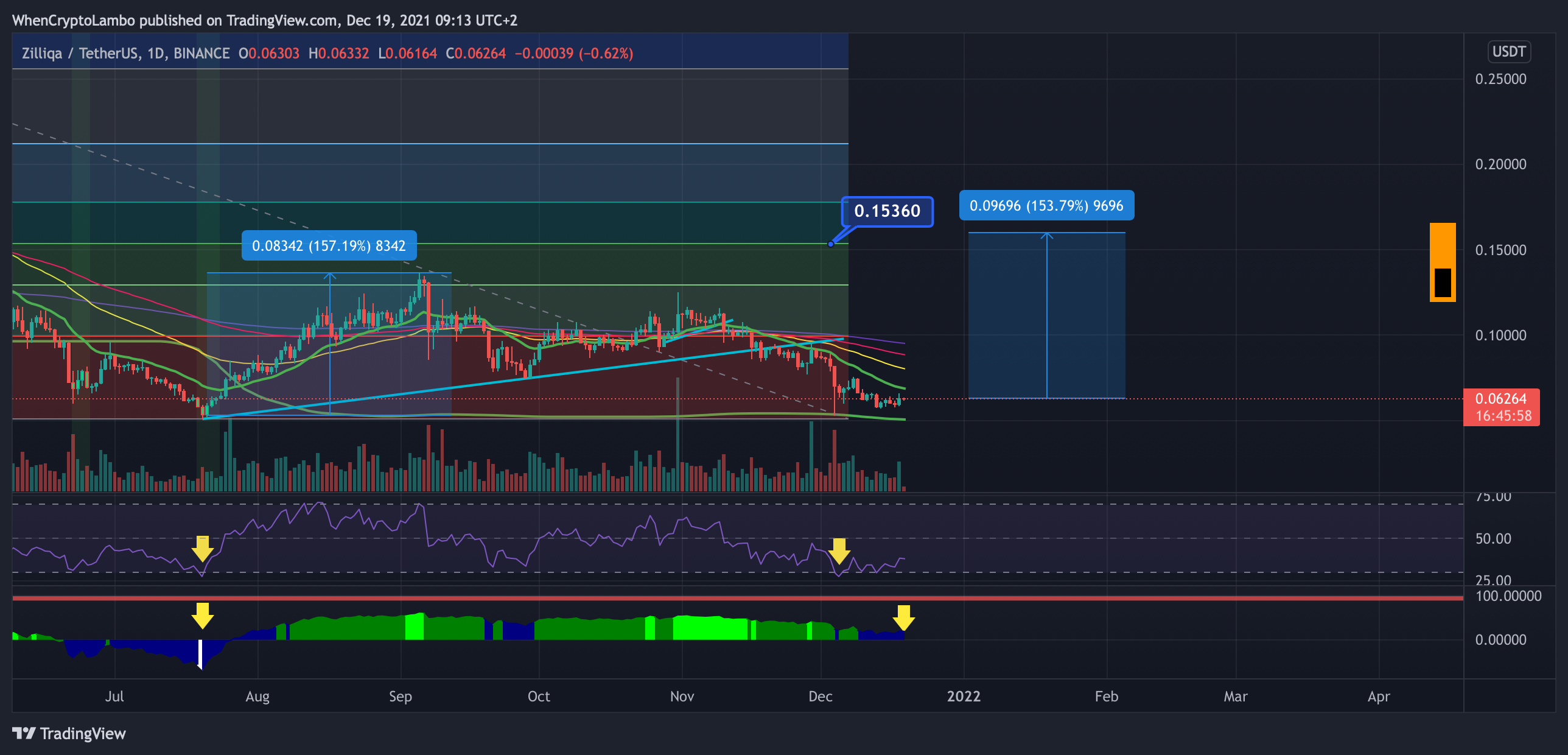Viewport: 1568px width, 755px height.
Task: Click the Oct label on time axis
Action: click(539, 696)
